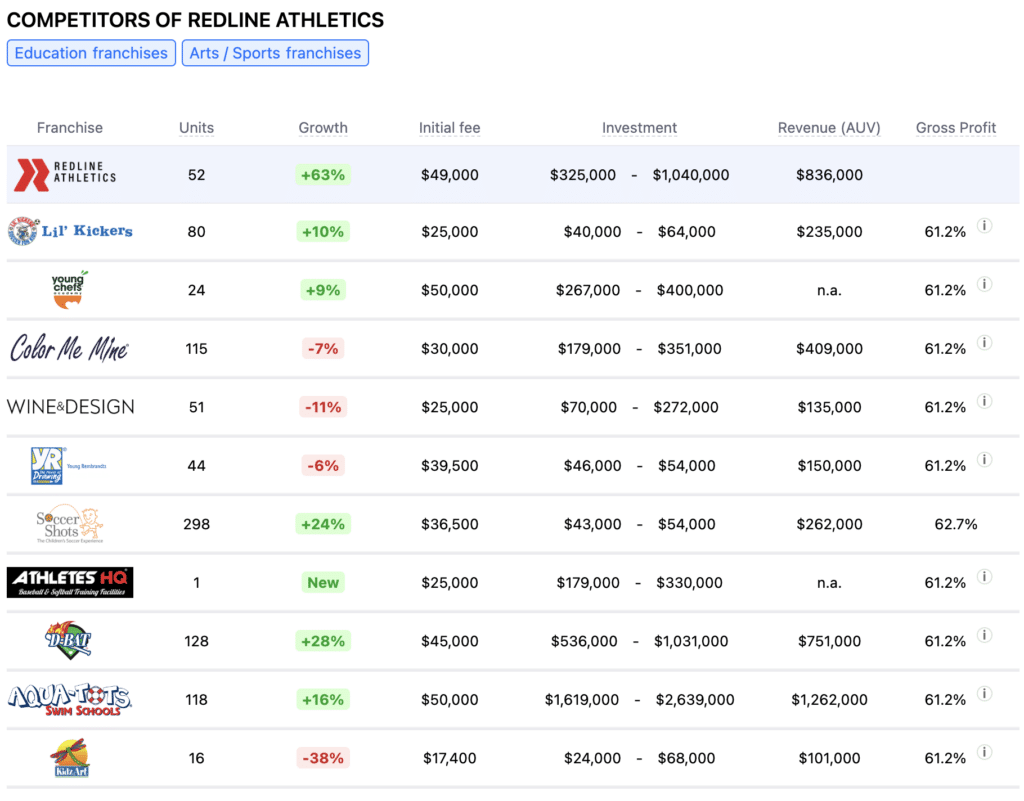This screenshot has height=801, width=1024.
Task: Click the 62.7% gross profit value
Action: 956,524
